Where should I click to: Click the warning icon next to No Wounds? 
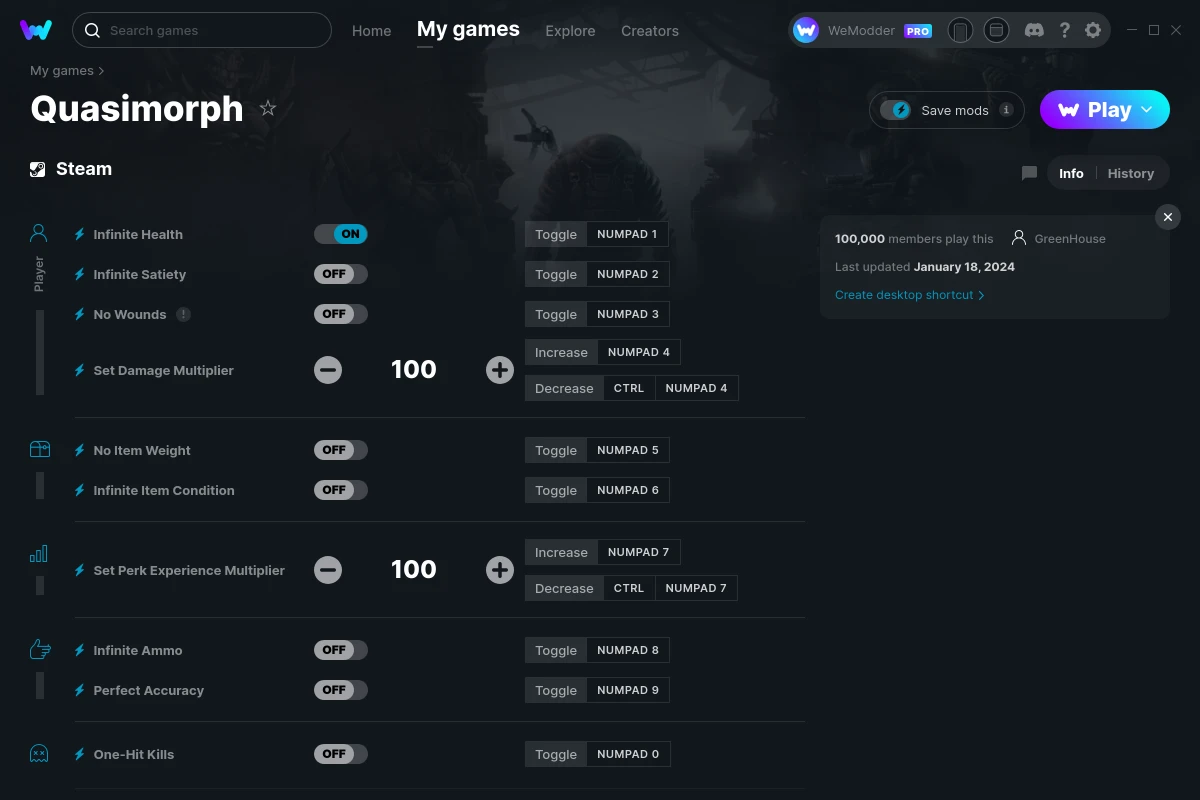[x=181, y=313]
